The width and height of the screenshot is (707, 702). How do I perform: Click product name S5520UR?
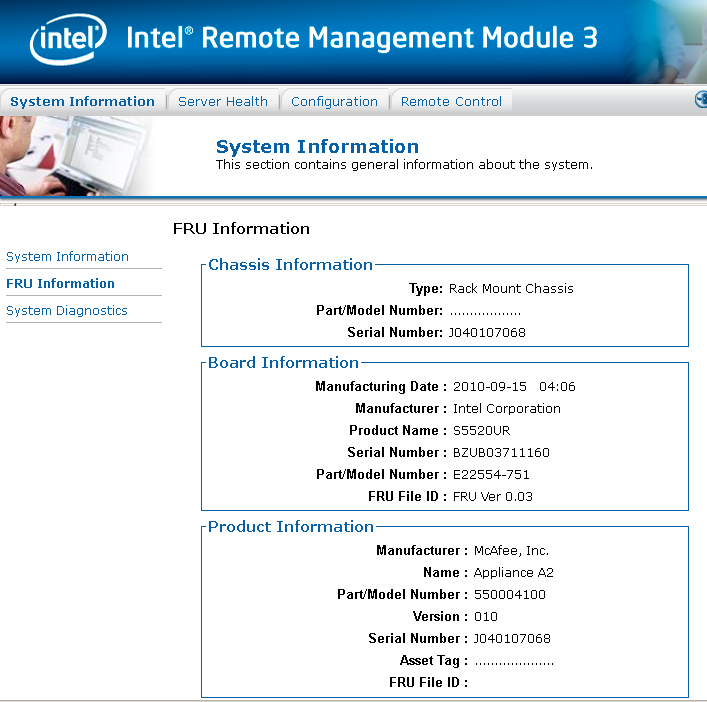tap(482, 431)
